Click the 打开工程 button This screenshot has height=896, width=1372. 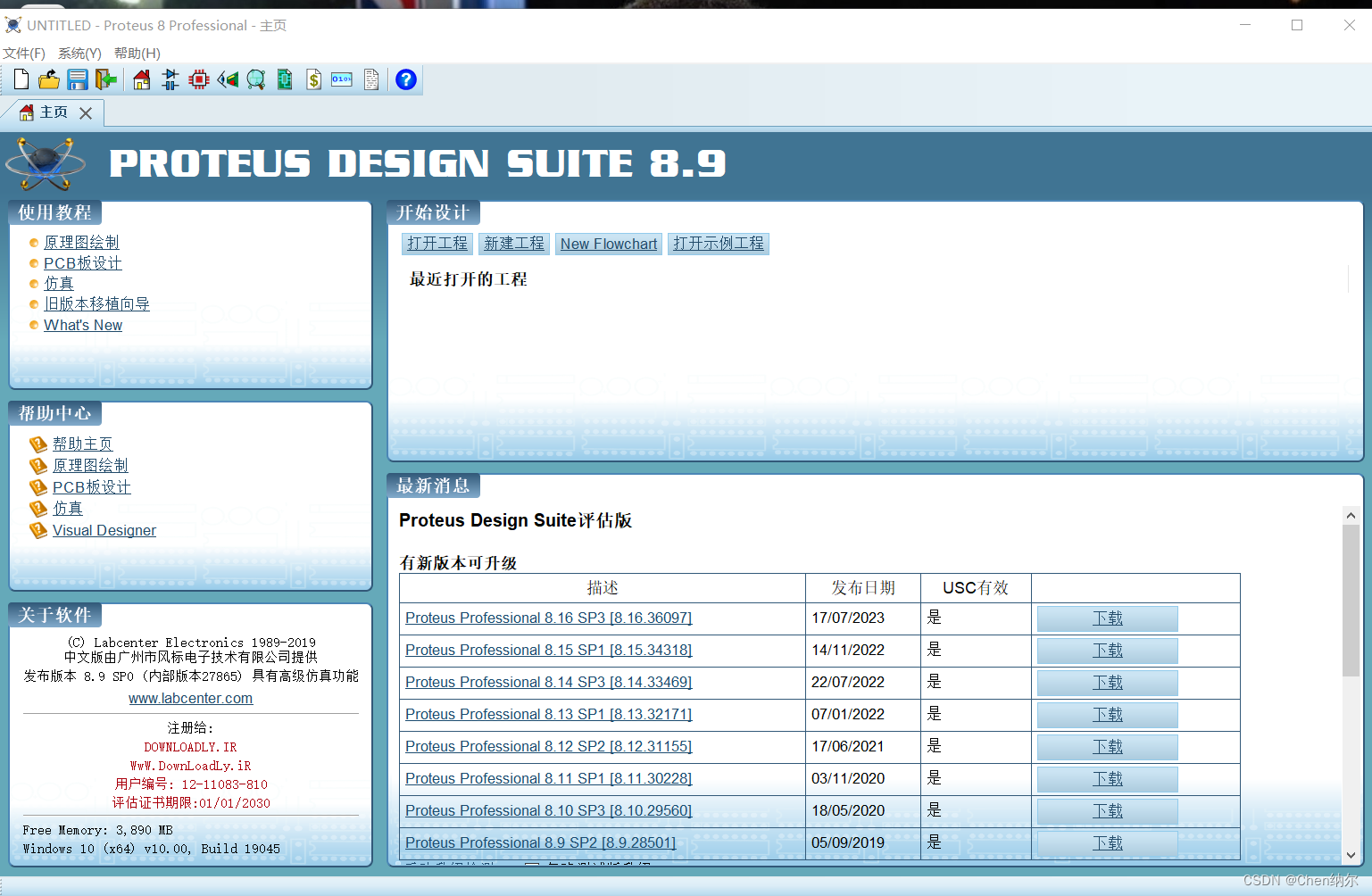tap(437, 244)
